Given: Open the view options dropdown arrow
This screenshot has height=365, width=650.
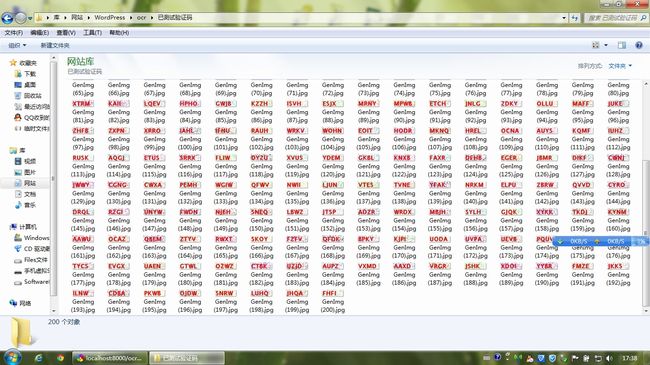Looking at the screenshot, I should click(x=606, y=45).
